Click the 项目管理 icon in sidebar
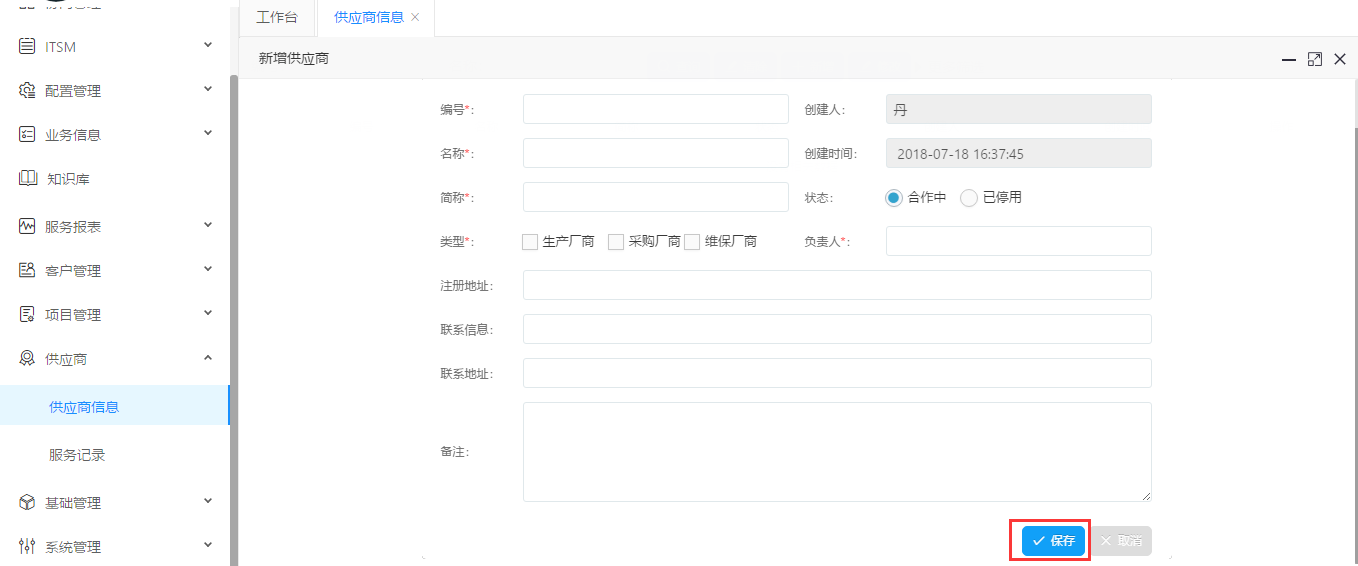 point(27,314)
